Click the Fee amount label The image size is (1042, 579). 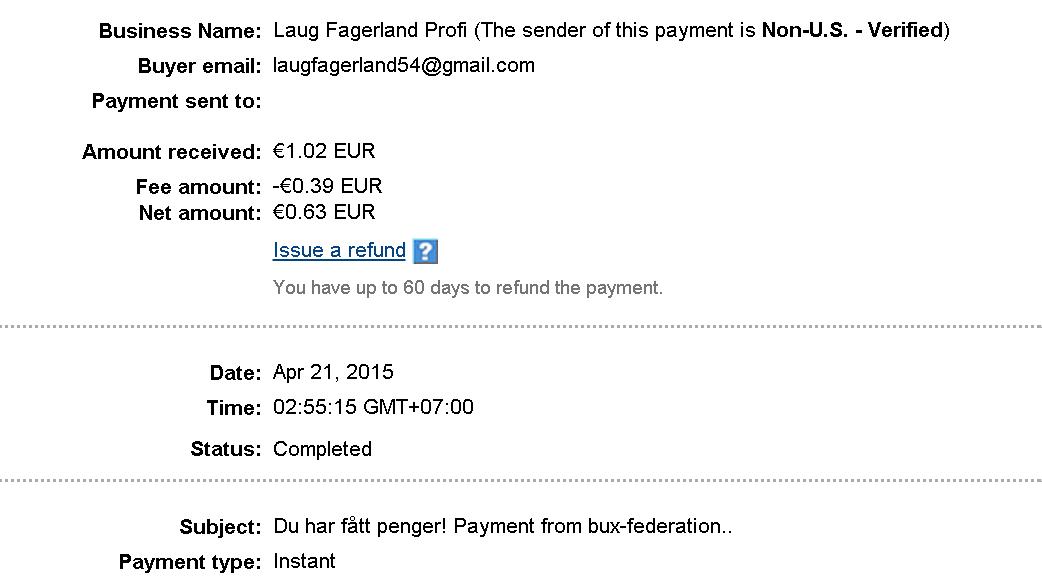tap(198, 187)
